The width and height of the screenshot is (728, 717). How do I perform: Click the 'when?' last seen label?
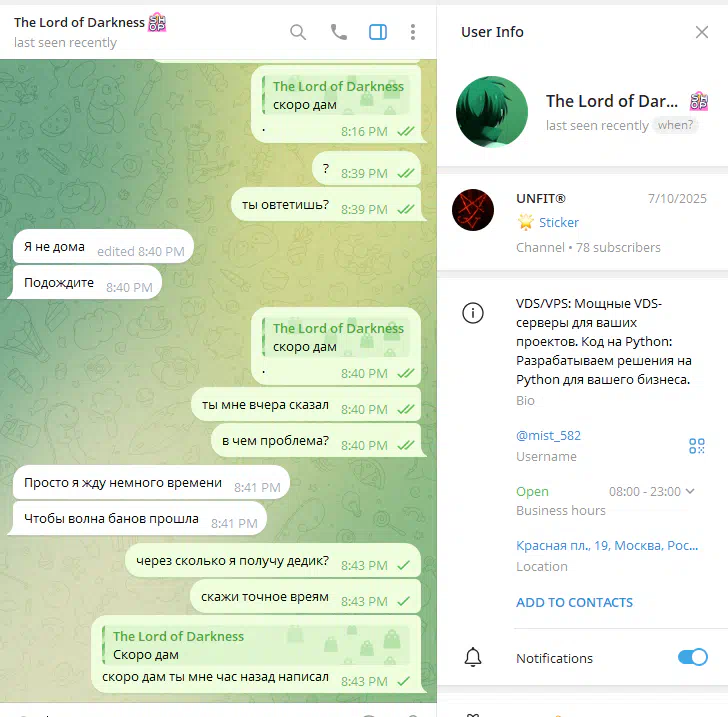pos(675,125)
